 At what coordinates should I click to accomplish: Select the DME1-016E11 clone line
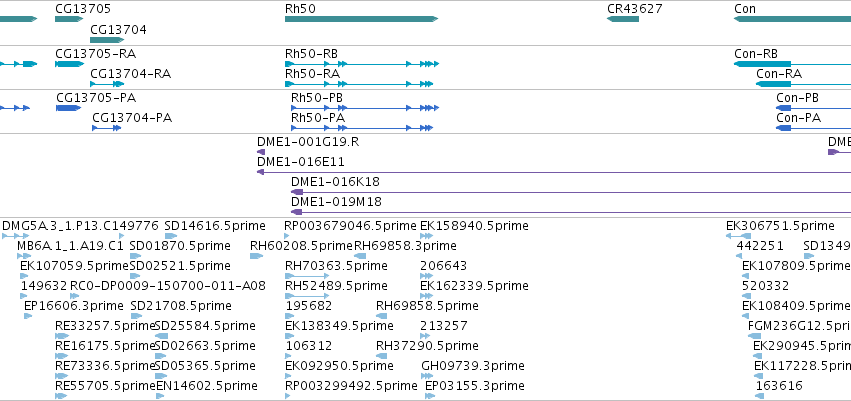point(554,172)
